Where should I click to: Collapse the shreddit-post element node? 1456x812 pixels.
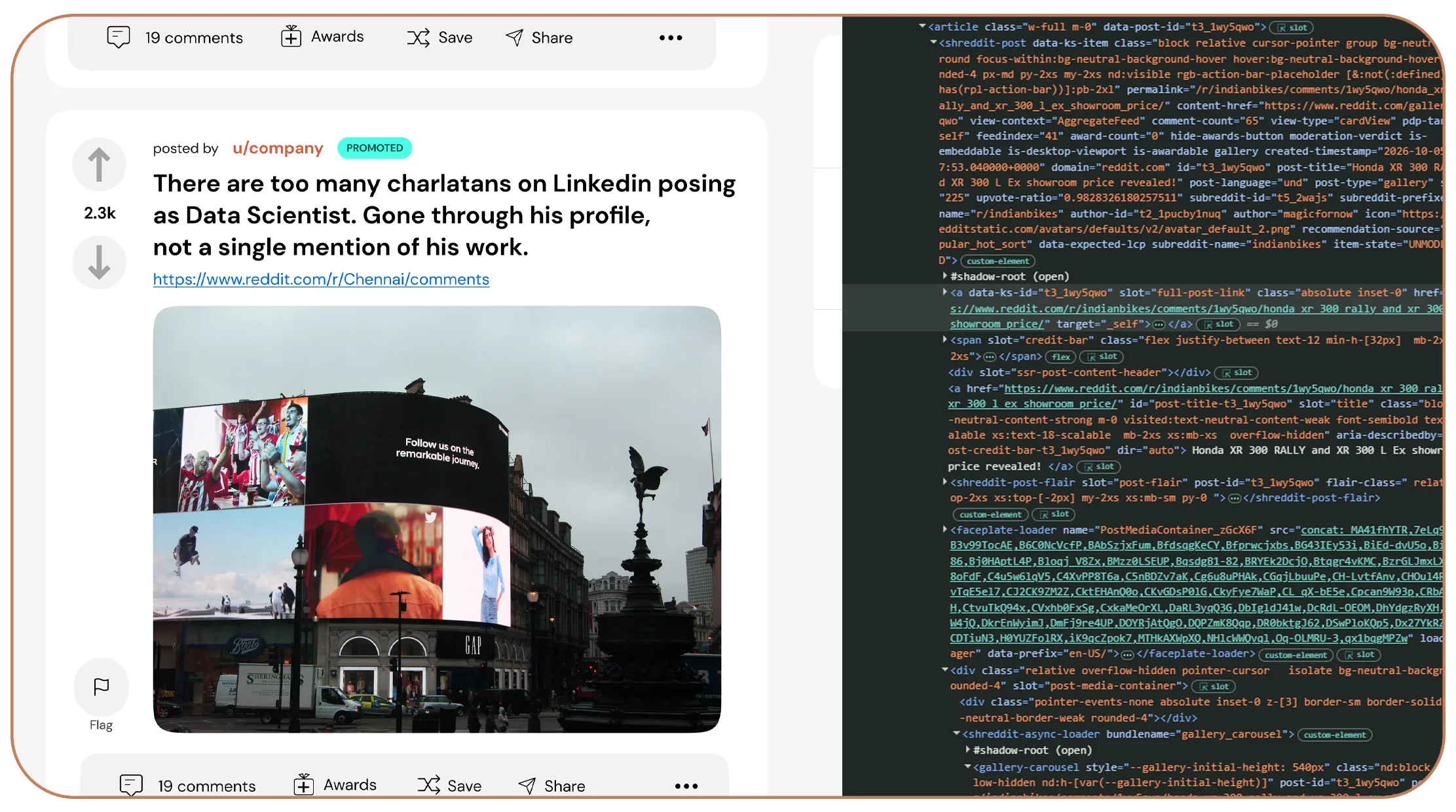[x=933, y=43]
